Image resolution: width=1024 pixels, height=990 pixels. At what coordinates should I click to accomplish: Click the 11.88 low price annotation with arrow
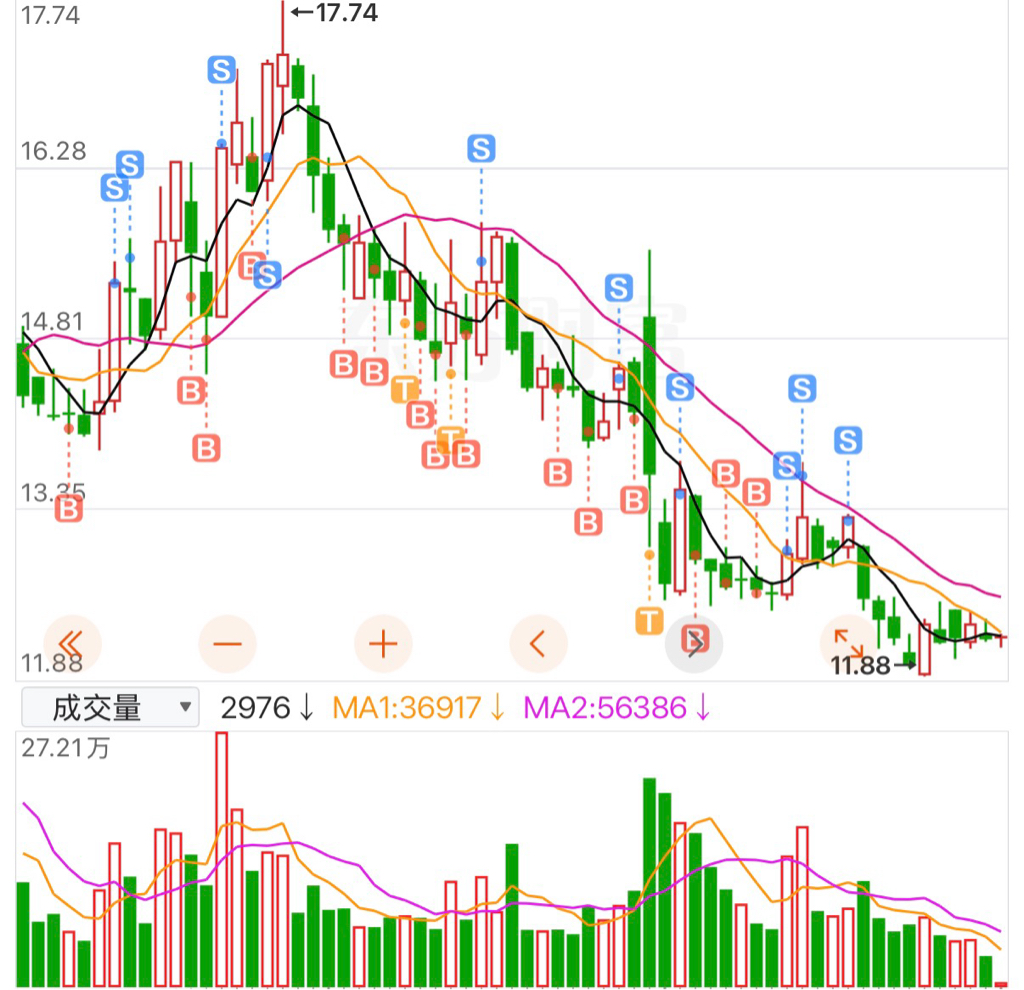pos(872,665)
